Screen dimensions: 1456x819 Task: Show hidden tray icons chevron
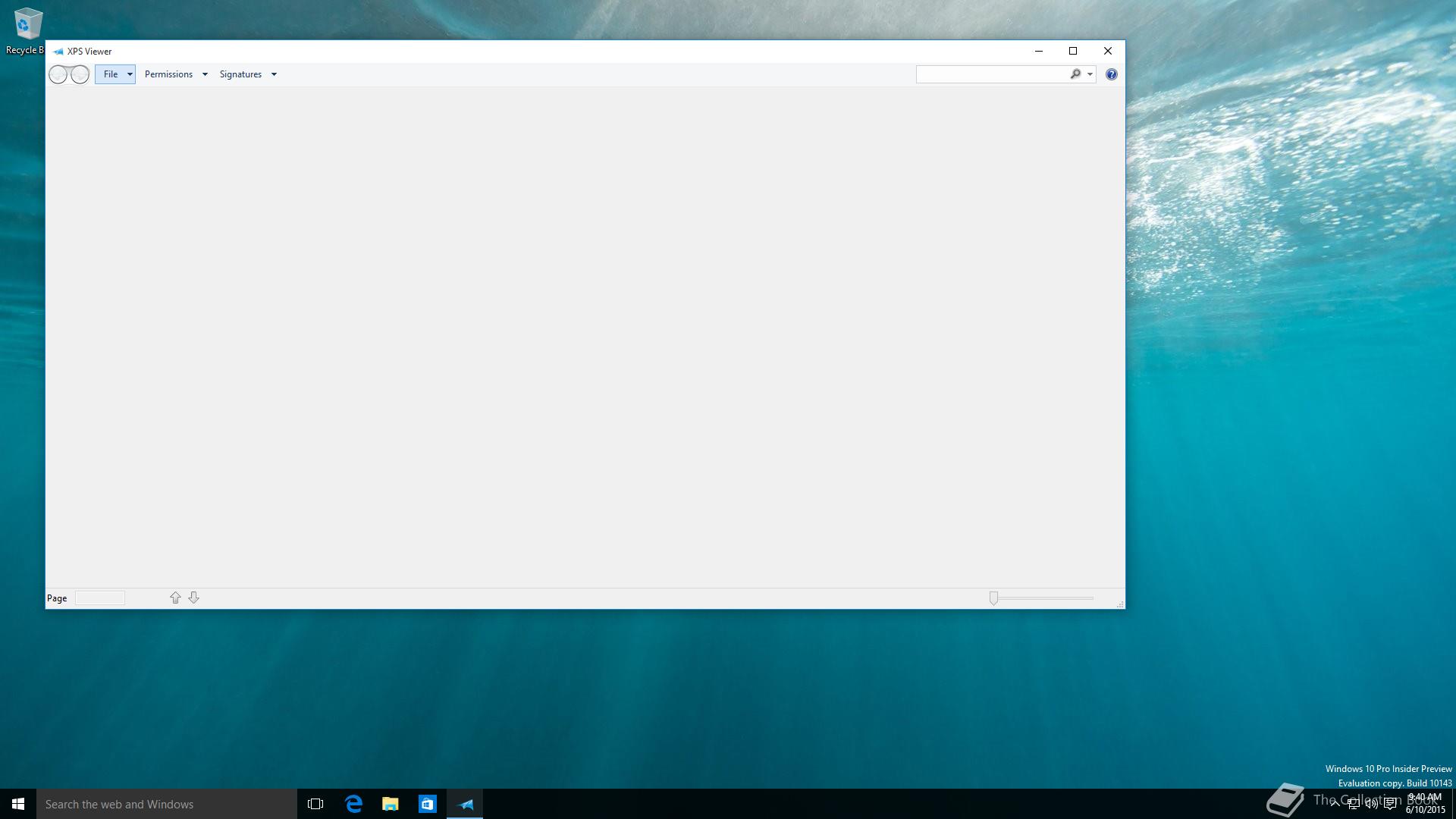[x=1335, y=804]
